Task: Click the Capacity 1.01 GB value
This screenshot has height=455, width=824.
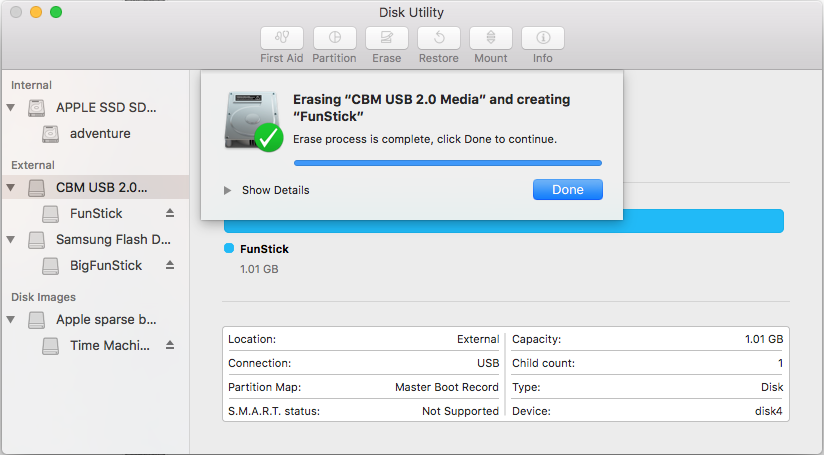Action: pyautogui.click(x=764, y=339)
